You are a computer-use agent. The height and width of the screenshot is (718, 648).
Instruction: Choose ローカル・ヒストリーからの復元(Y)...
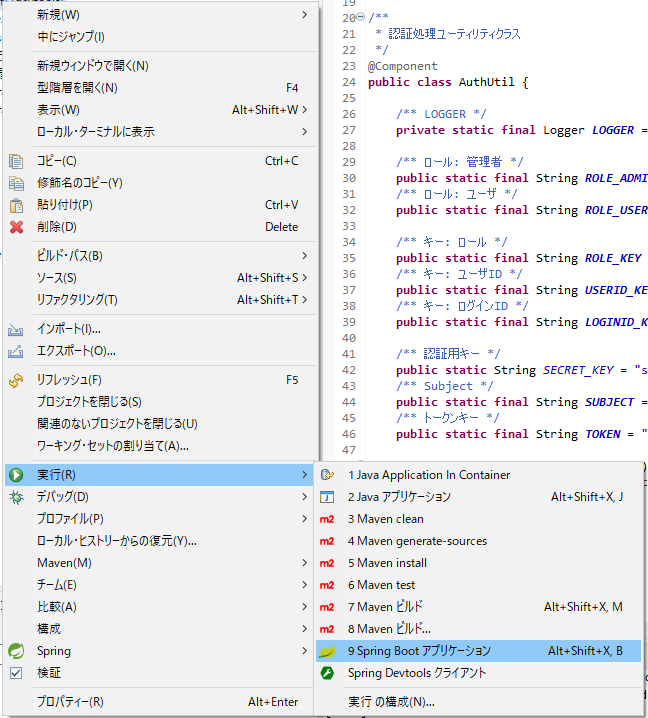(160, 541)
